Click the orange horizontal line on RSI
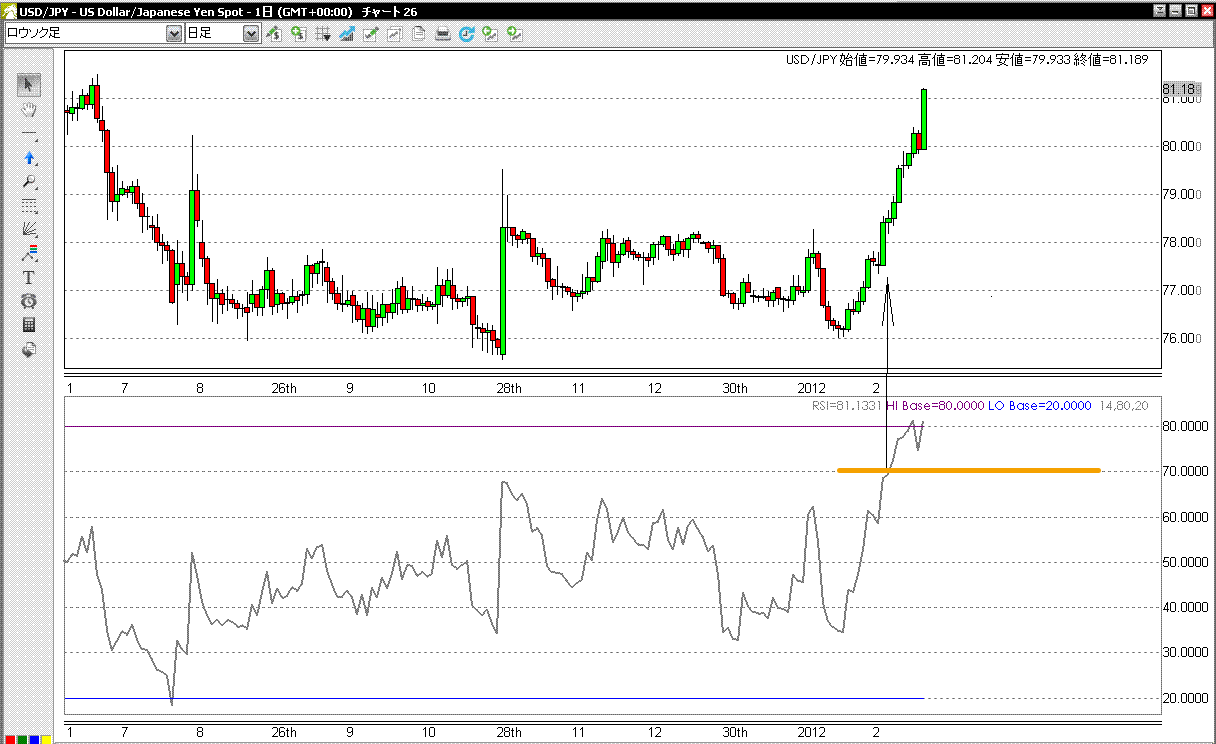Screen dimensions: 1216x744 click(968, 470)
